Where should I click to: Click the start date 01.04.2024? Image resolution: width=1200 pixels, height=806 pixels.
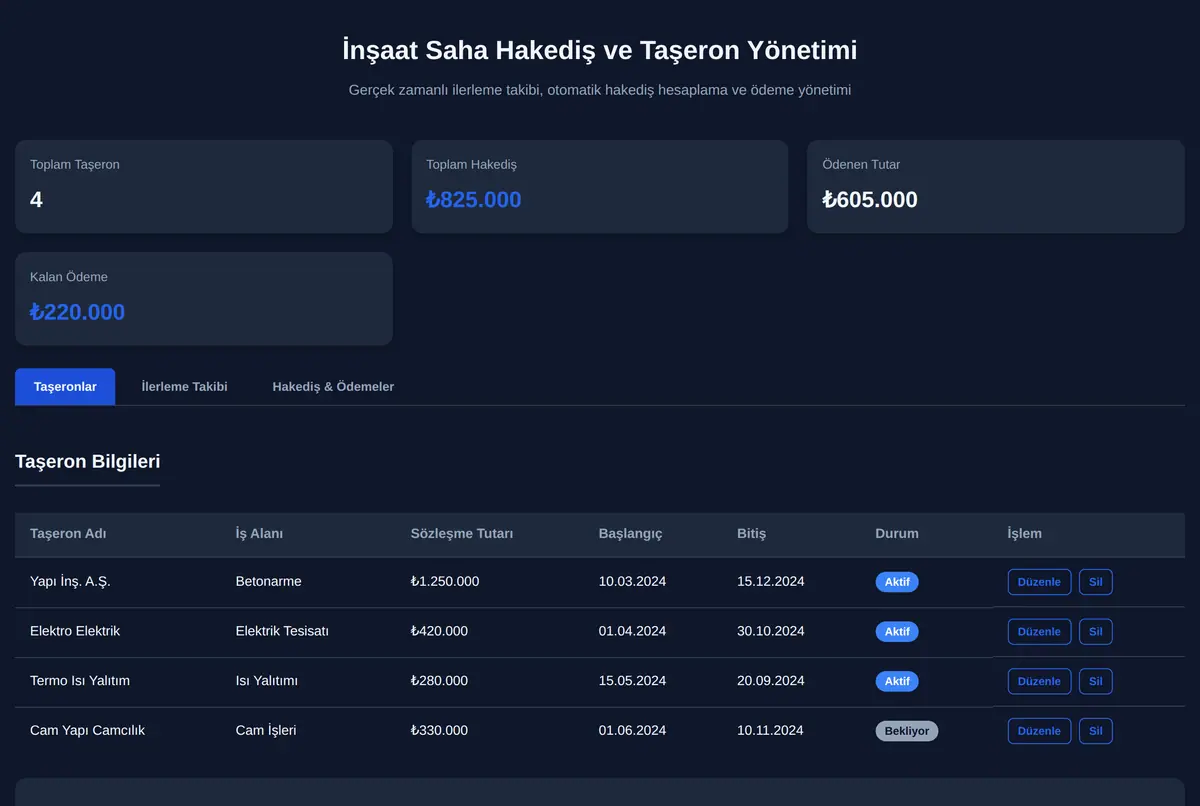pos(632,631)
